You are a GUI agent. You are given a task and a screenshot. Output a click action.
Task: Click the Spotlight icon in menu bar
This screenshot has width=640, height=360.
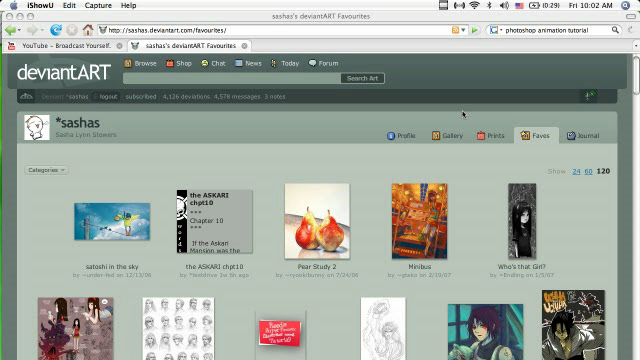(x=625, y=5)
